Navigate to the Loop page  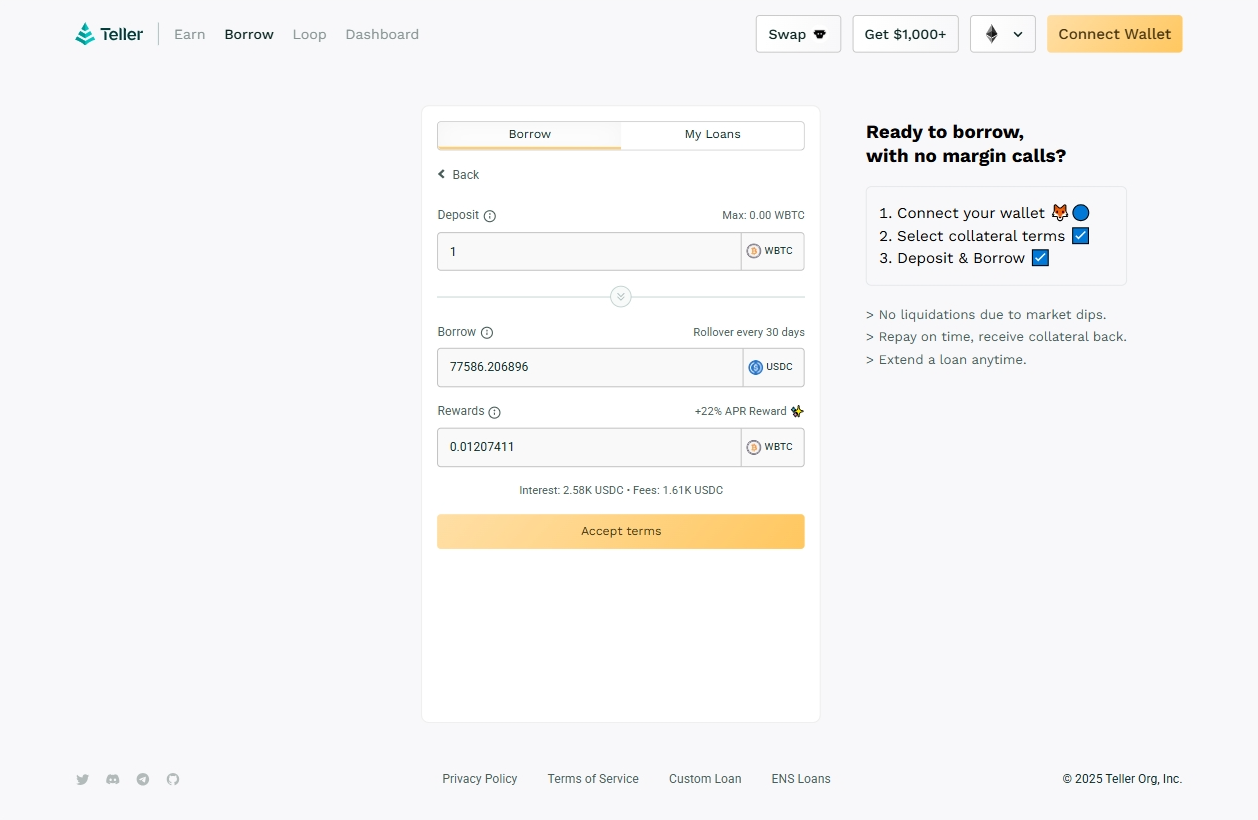(x=310, y=34)
